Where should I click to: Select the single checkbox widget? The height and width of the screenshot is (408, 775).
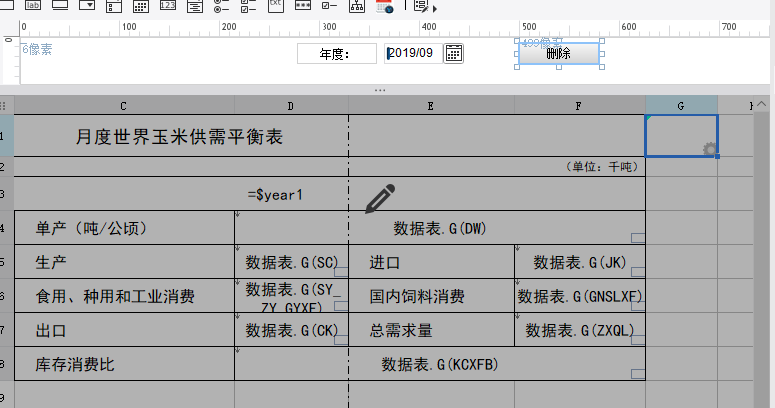point(329,5)
